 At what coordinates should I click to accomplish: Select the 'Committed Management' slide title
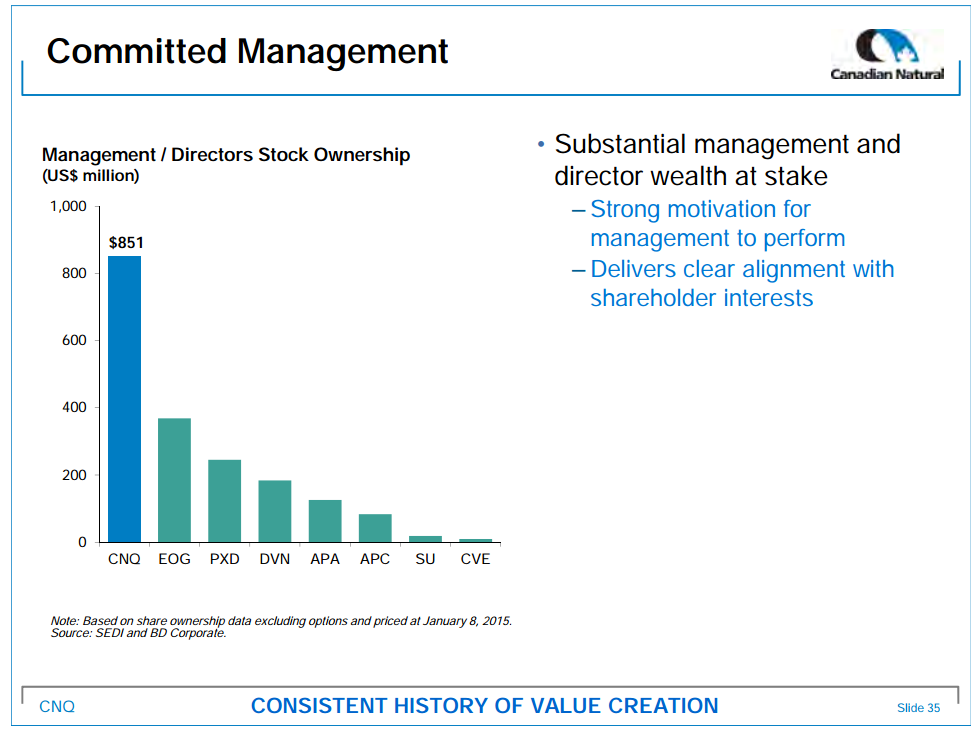click(247, 51)
